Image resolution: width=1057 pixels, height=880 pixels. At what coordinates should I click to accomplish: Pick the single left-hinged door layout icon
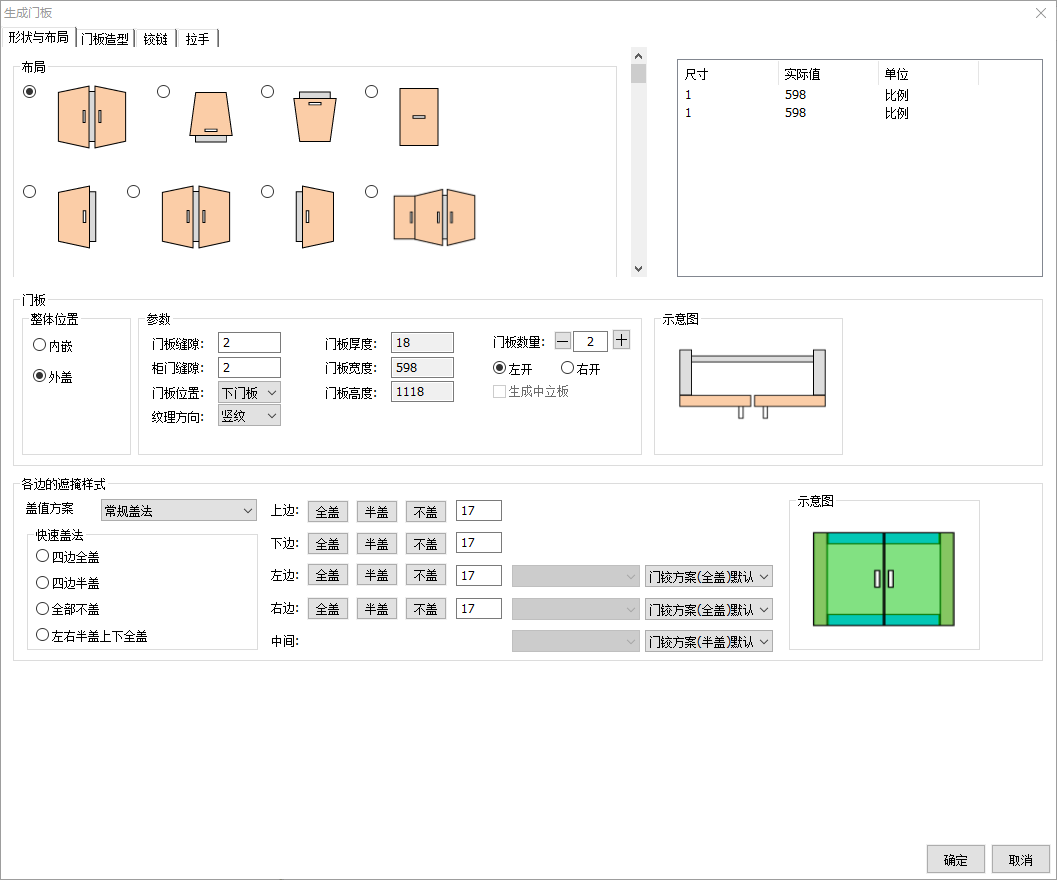pyautogui.click(x=77, y=217)
